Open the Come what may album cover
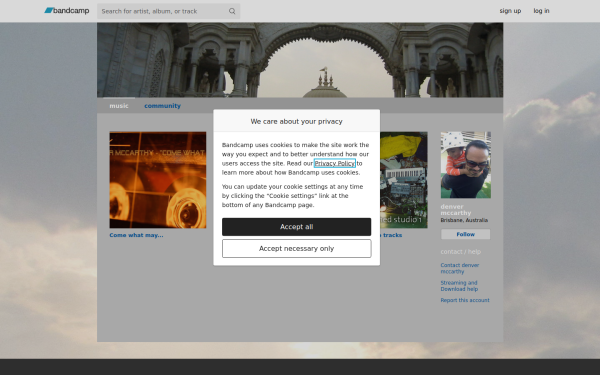Viewport: 600px width, 375px height. [x=158, y=180]
